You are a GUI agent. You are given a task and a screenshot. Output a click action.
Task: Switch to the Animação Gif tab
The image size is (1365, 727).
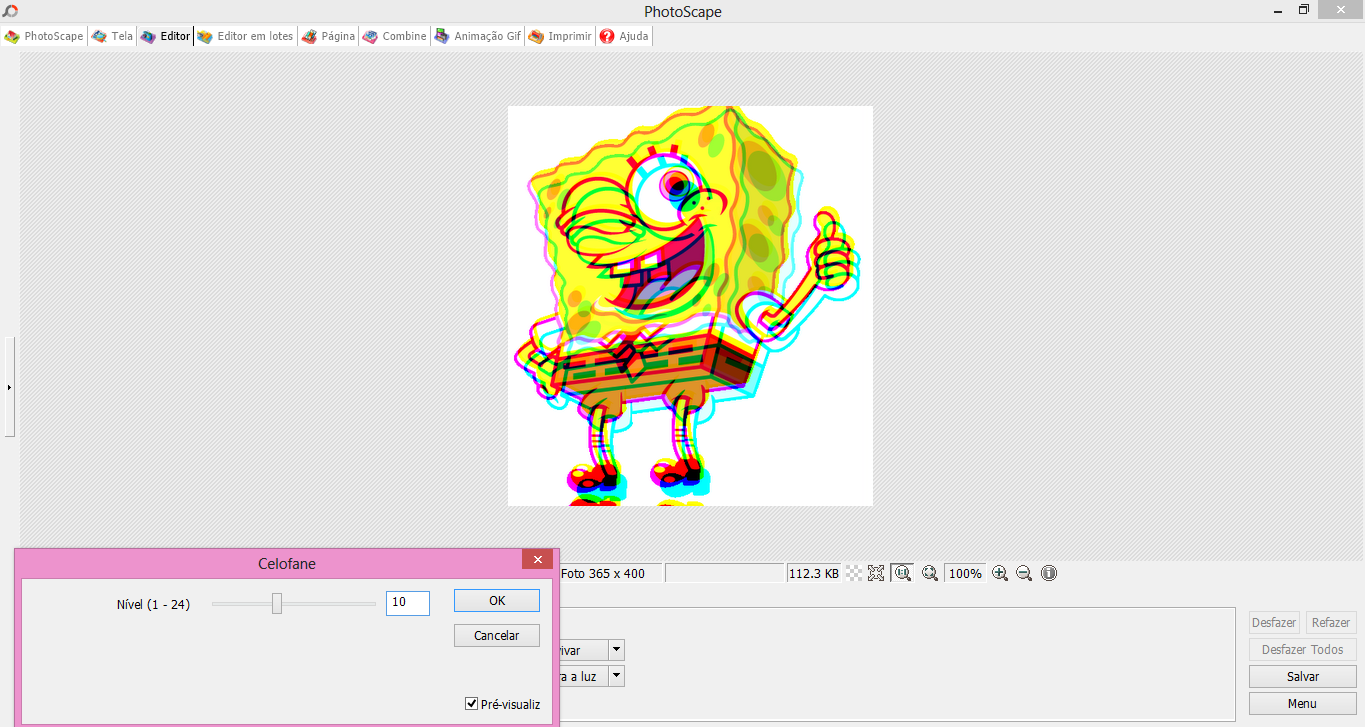click(477, 36)
